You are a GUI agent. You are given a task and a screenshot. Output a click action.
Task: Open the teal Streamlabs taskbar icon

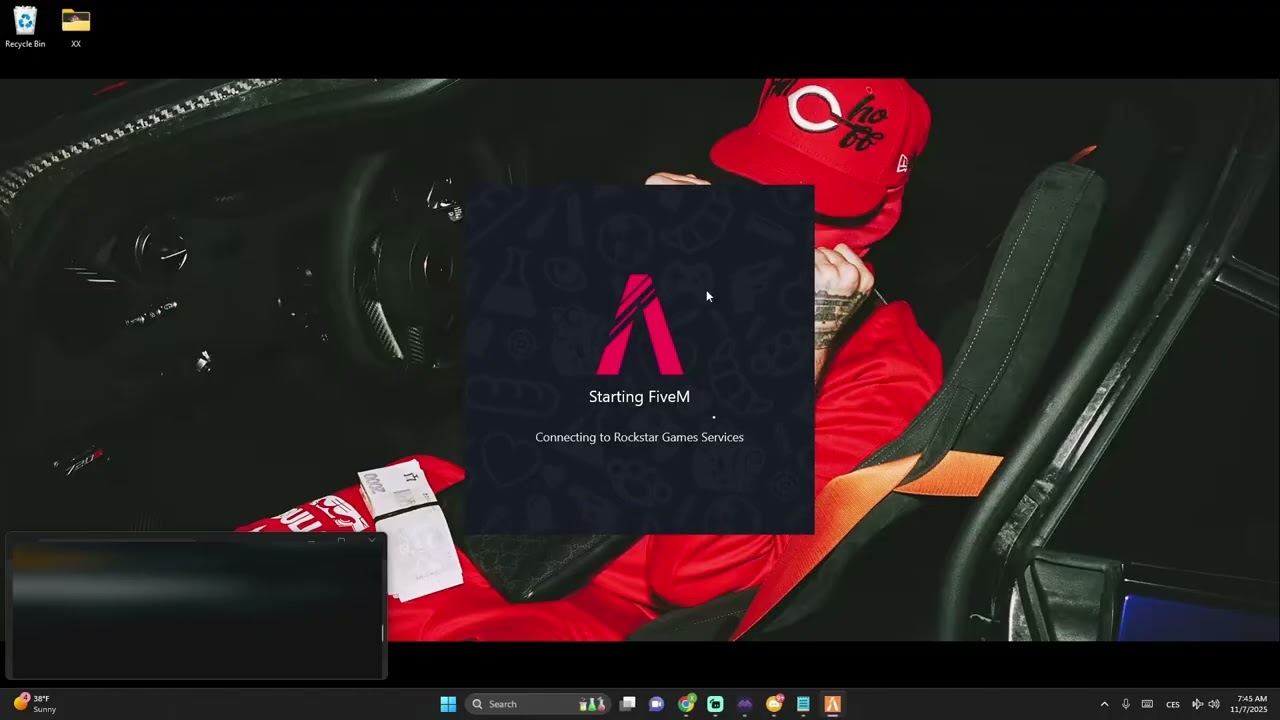[x=715, y=704]
